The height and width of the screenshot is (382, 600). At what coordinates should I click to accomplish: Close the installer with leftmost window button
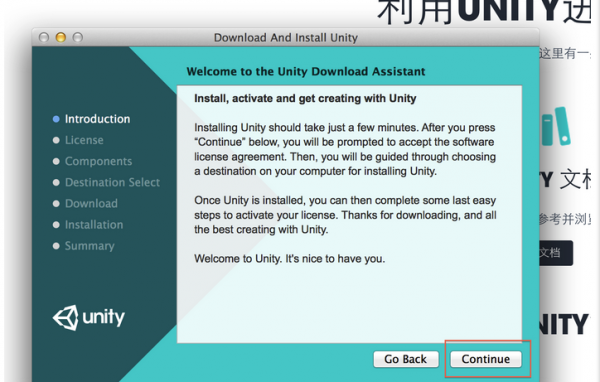point(44,37)
